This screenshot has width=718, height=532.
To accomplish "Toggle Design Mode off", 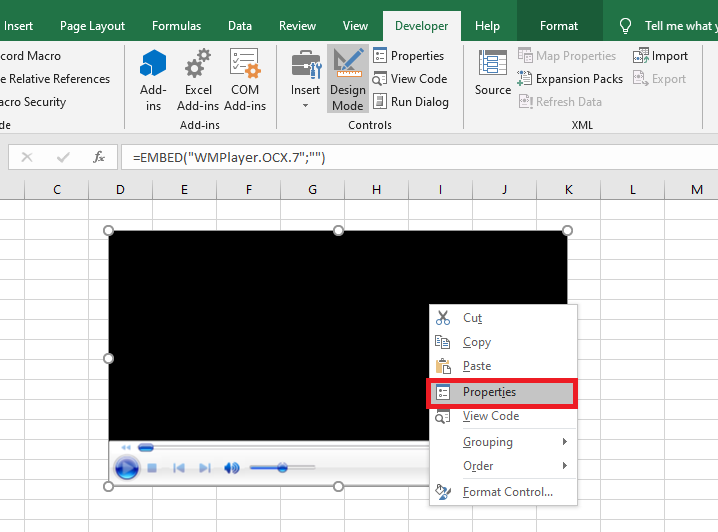I will tap(348, 80).
